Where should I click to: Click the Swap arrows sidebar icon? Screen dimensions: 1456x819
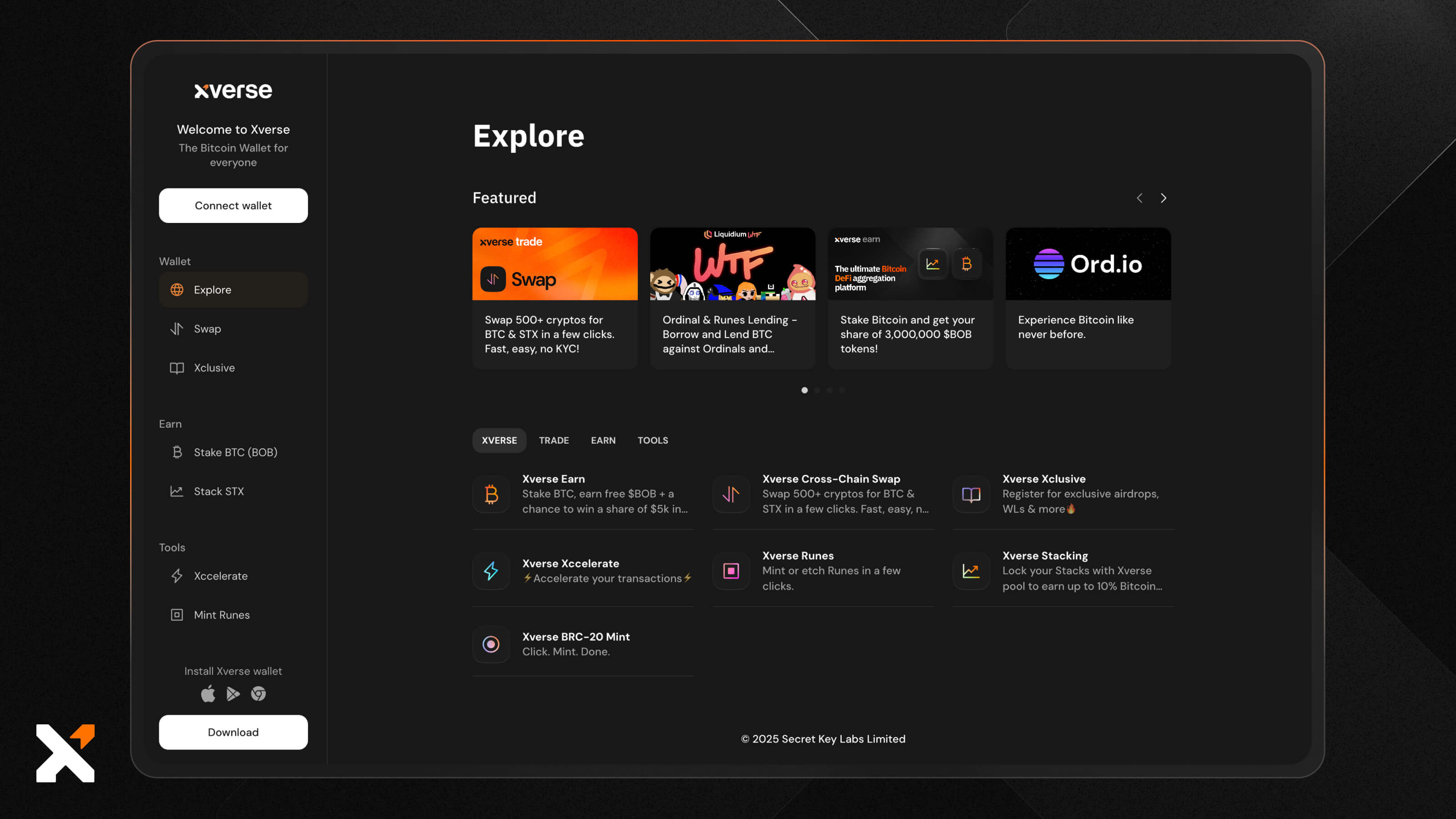click(177, 329)
